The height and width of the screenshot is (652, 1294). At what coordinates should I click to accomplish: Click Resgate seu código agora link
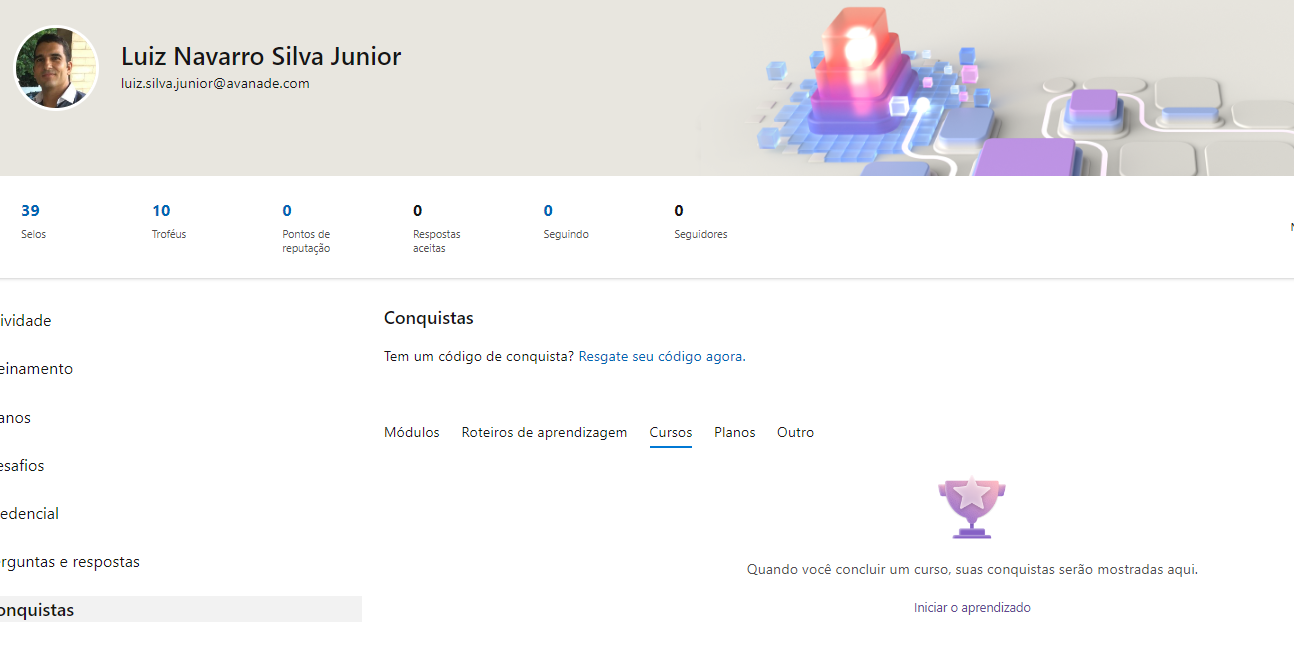(660, 356)
